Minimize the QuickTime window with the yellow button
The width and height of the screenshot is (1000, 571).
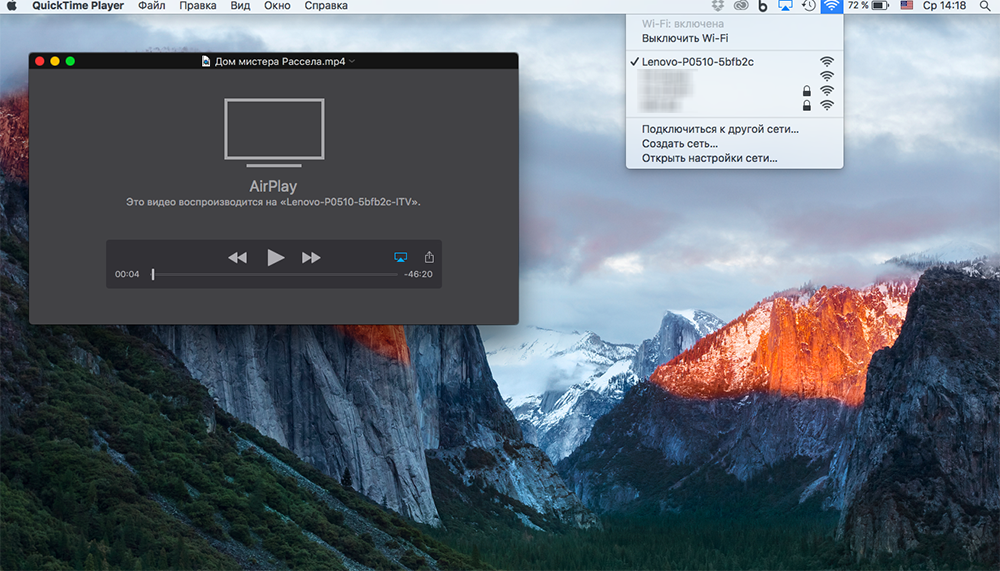tap(55, 61)
